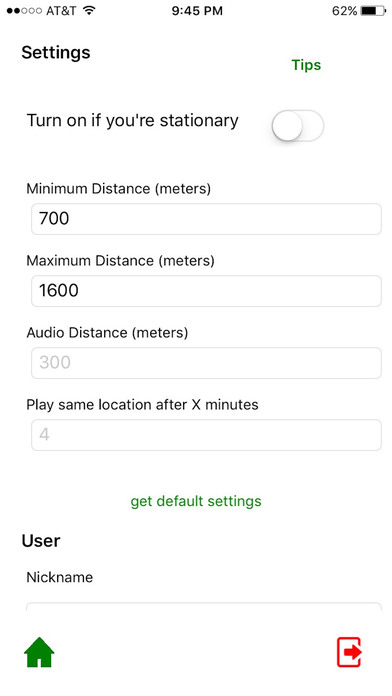Tap the Nickname text field
This screenshot has width=392, height=696.
[204, 606]
